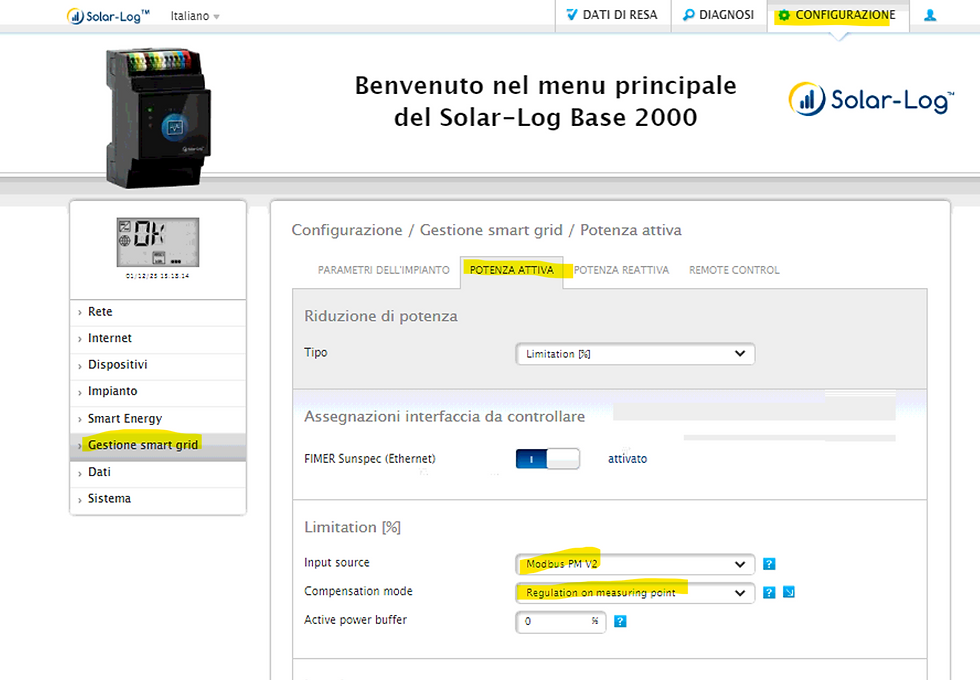Click the device LCD status display
Viewport: 980px width, 680px height.
[x=158, y=242]
